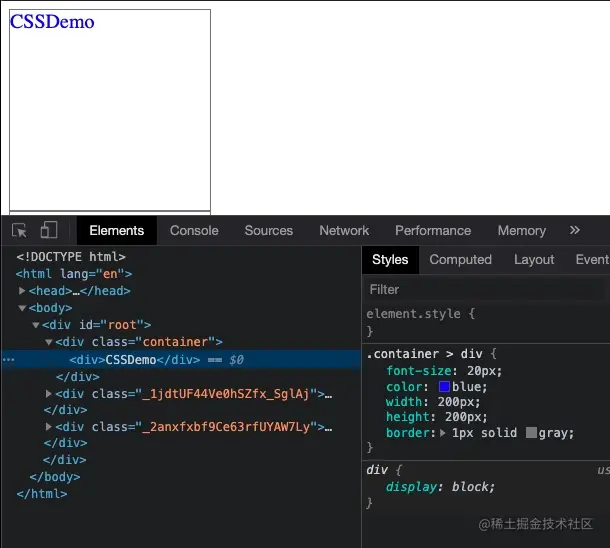This screenshot has width=610, height=548.
Task: Open the gray border color swatch
Action: [x=531, y=432]
